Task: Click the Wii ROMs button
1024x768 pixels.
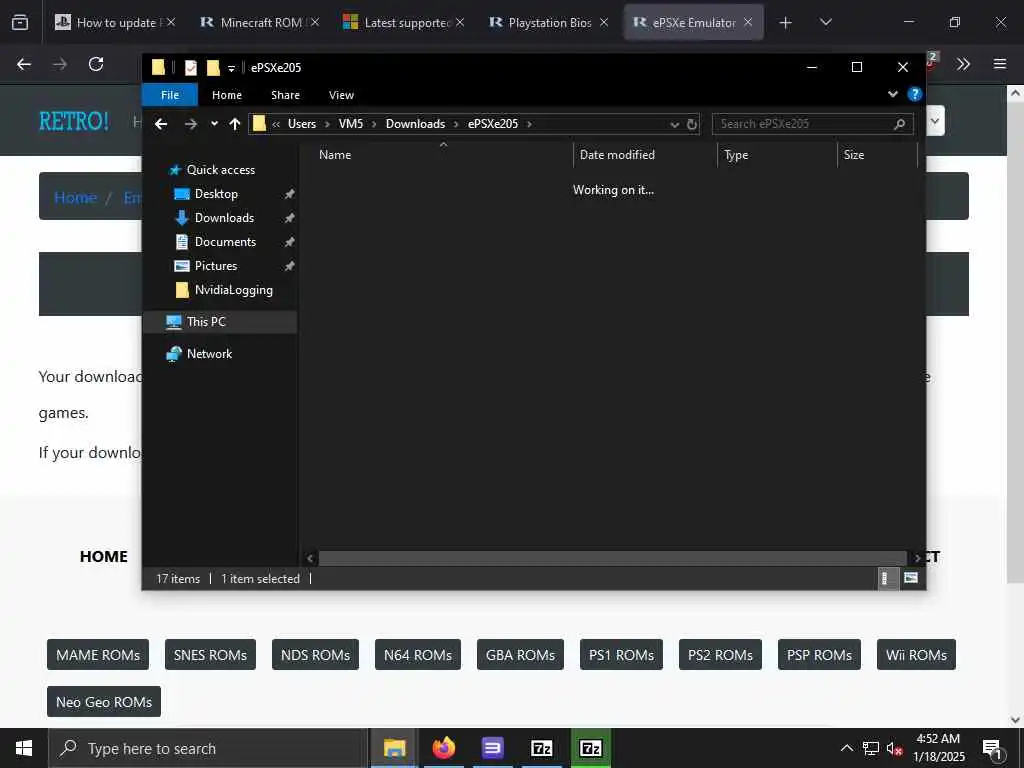Action: [x=916, y=654]
